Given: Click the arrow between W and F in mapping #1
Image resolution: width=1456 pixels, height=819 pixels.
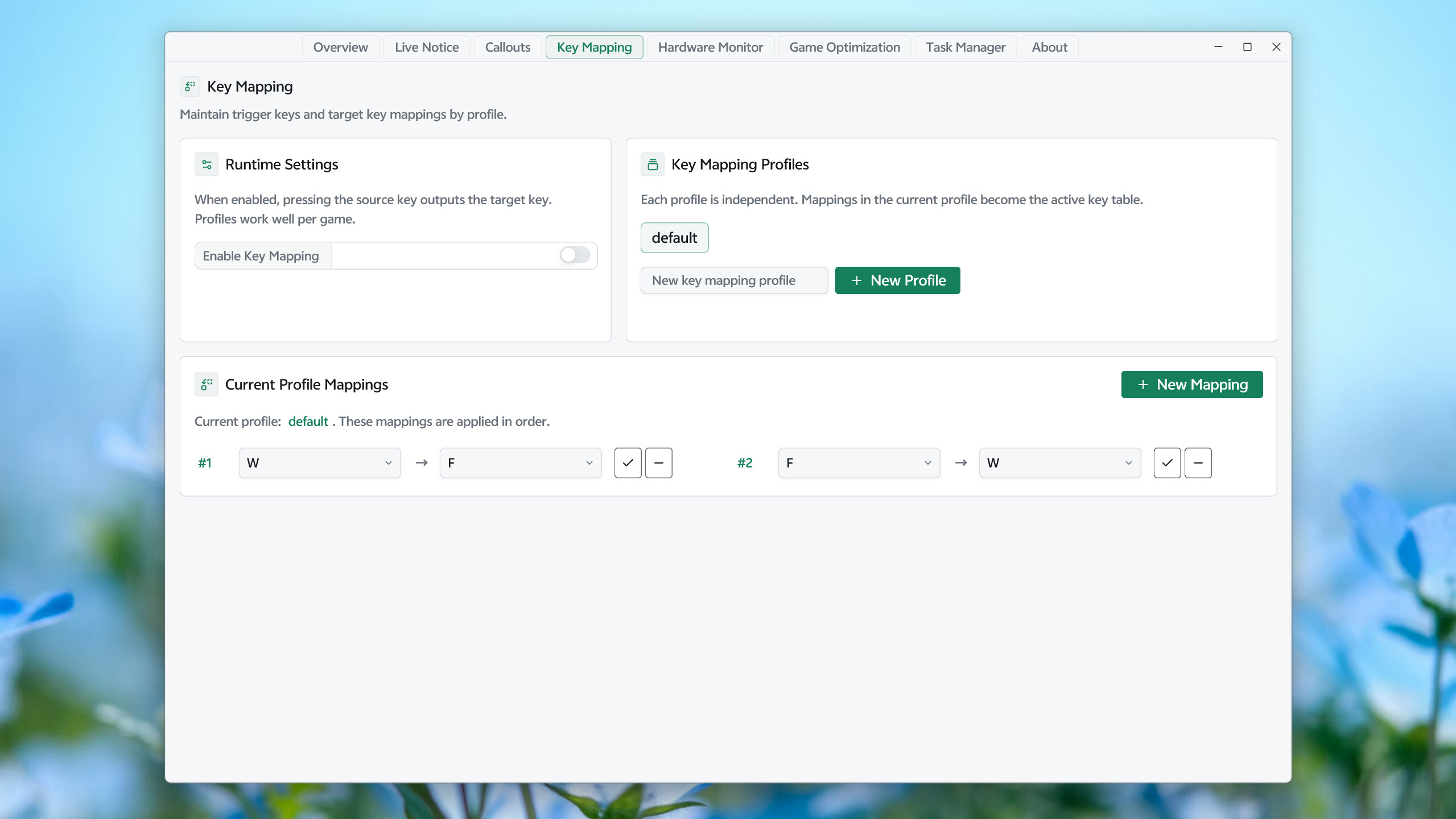Looking at the screenshot, I should [x=422, y=463].
